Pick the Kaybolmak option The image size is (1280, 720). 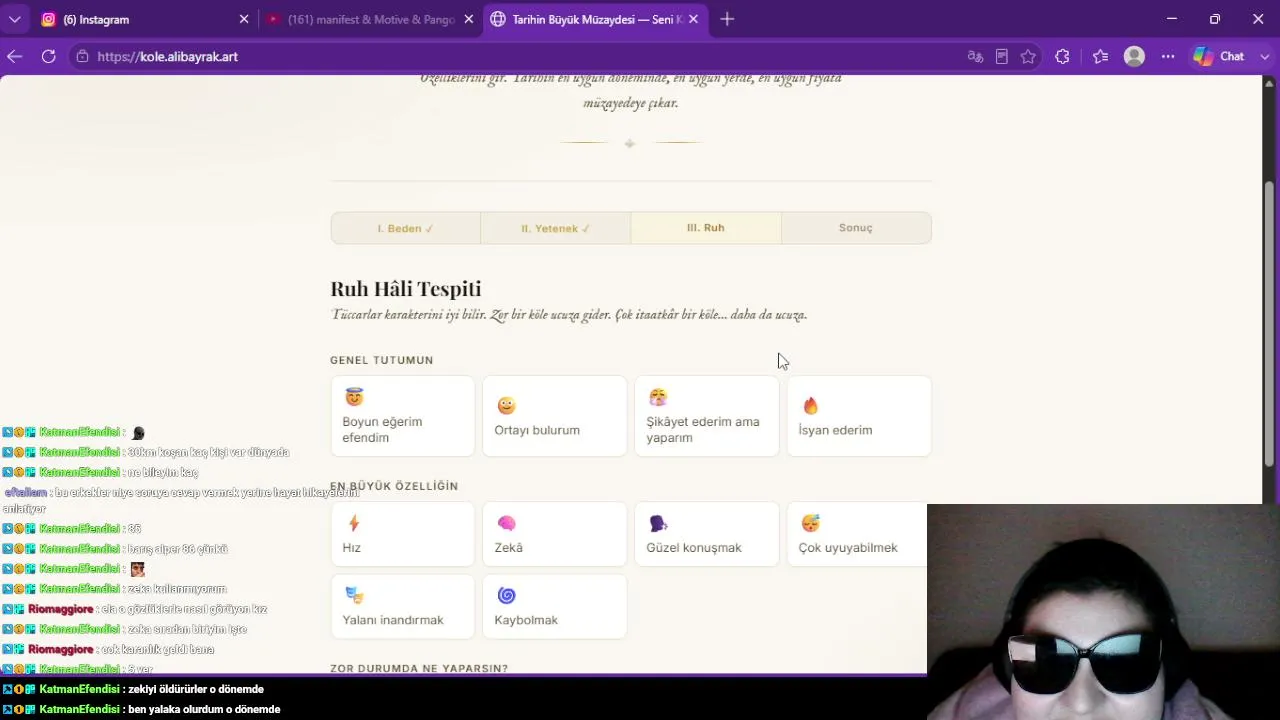[x=554, y=606]
